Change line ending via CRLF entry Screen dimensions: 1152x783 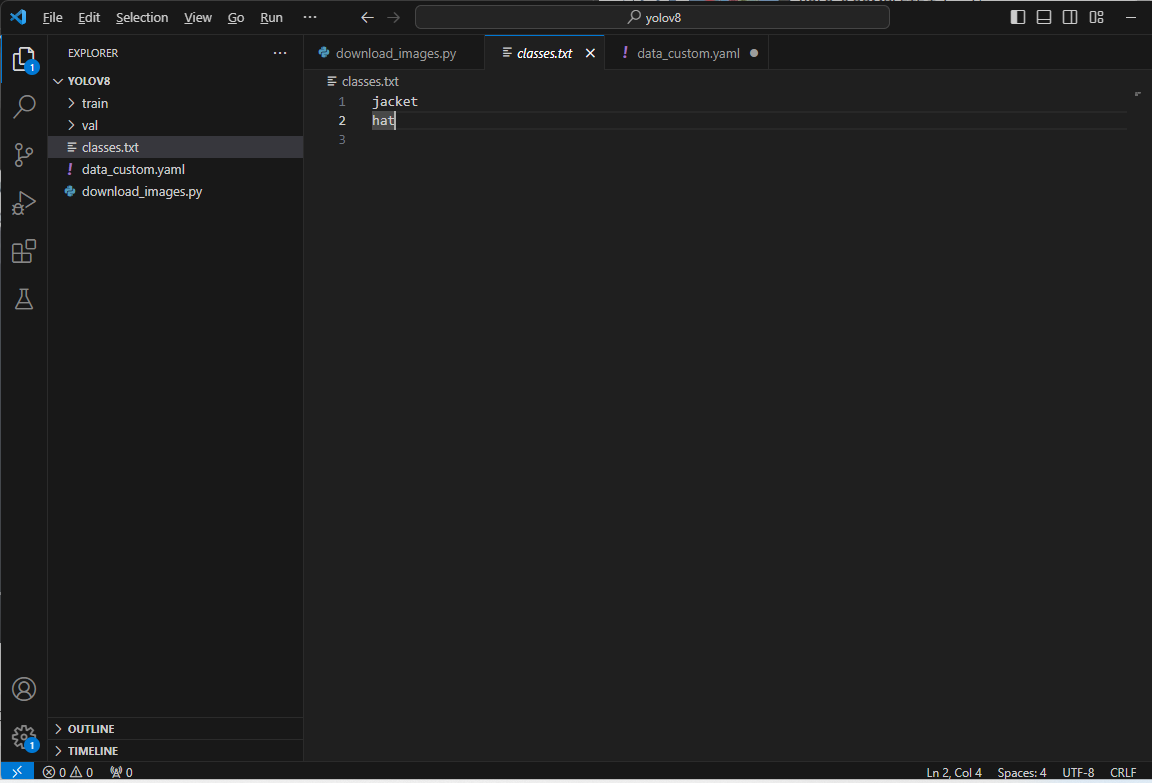click(1123, 772)
